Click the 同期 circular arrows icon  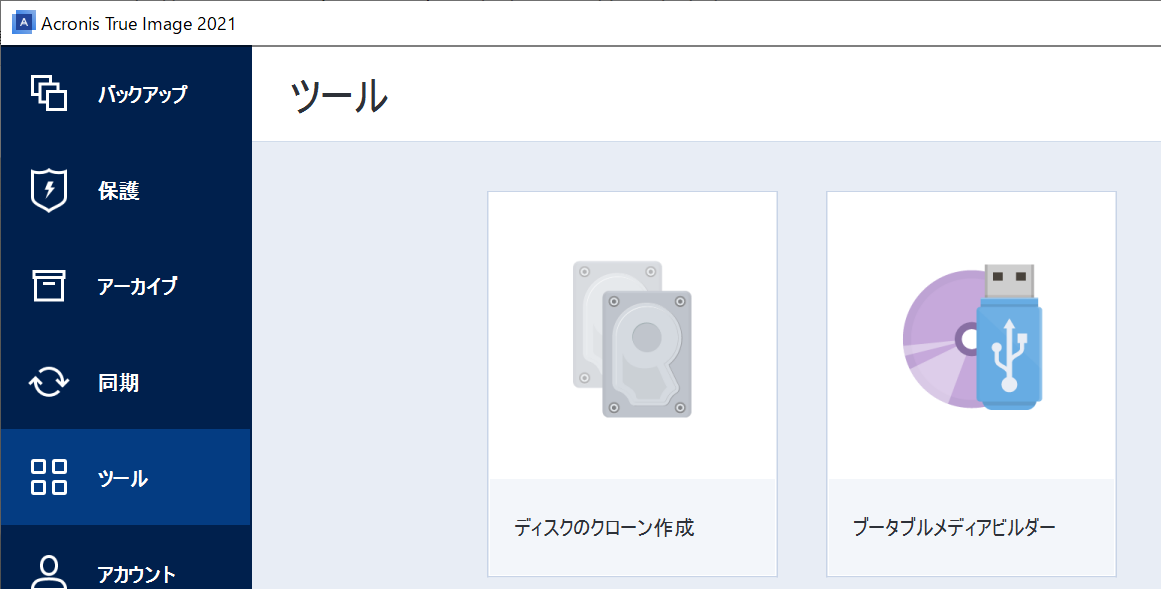click(x=49, y=382)
